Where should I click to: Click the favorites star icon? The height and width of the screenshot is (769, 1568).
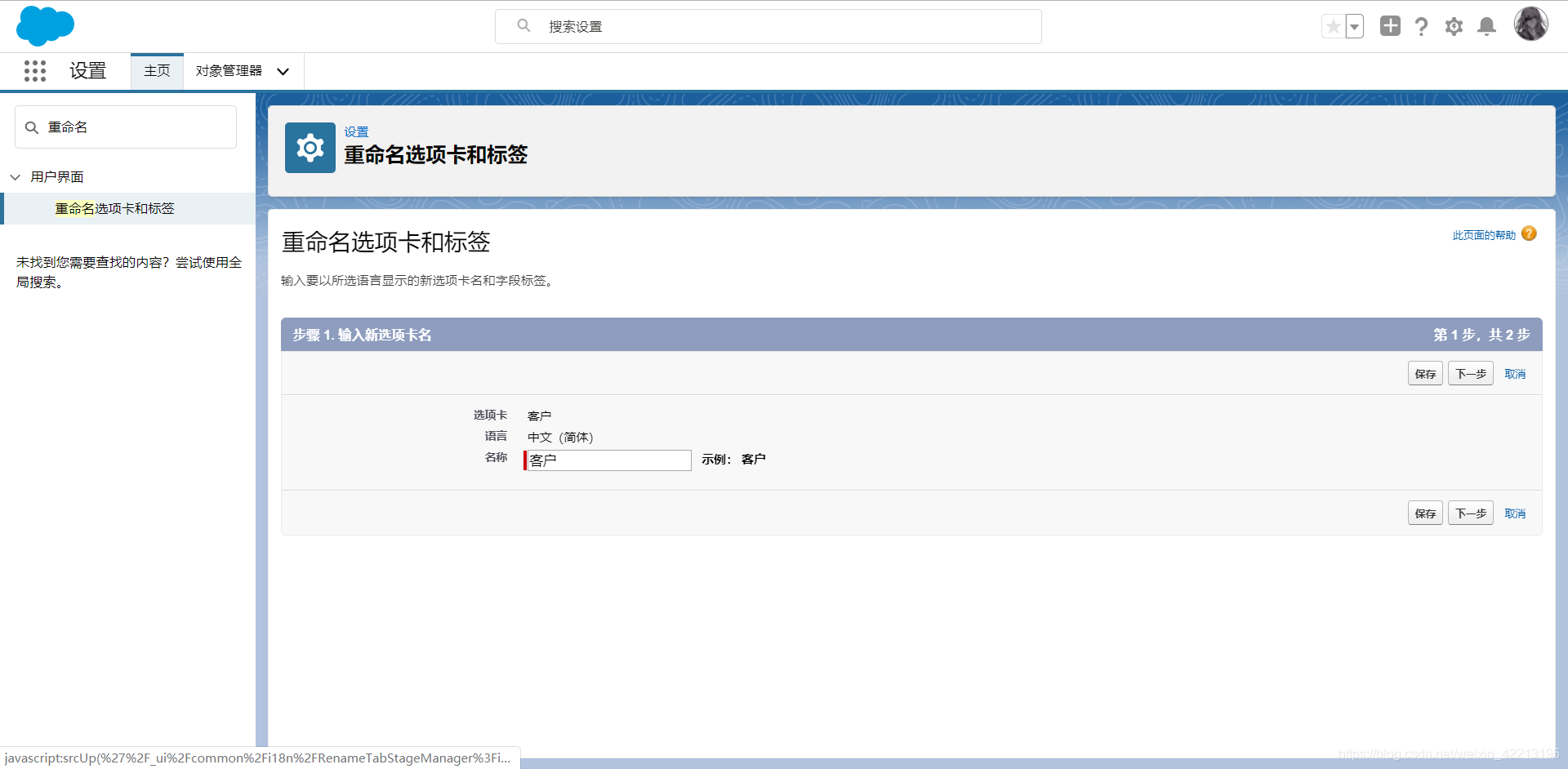[x=1333, y=27]
